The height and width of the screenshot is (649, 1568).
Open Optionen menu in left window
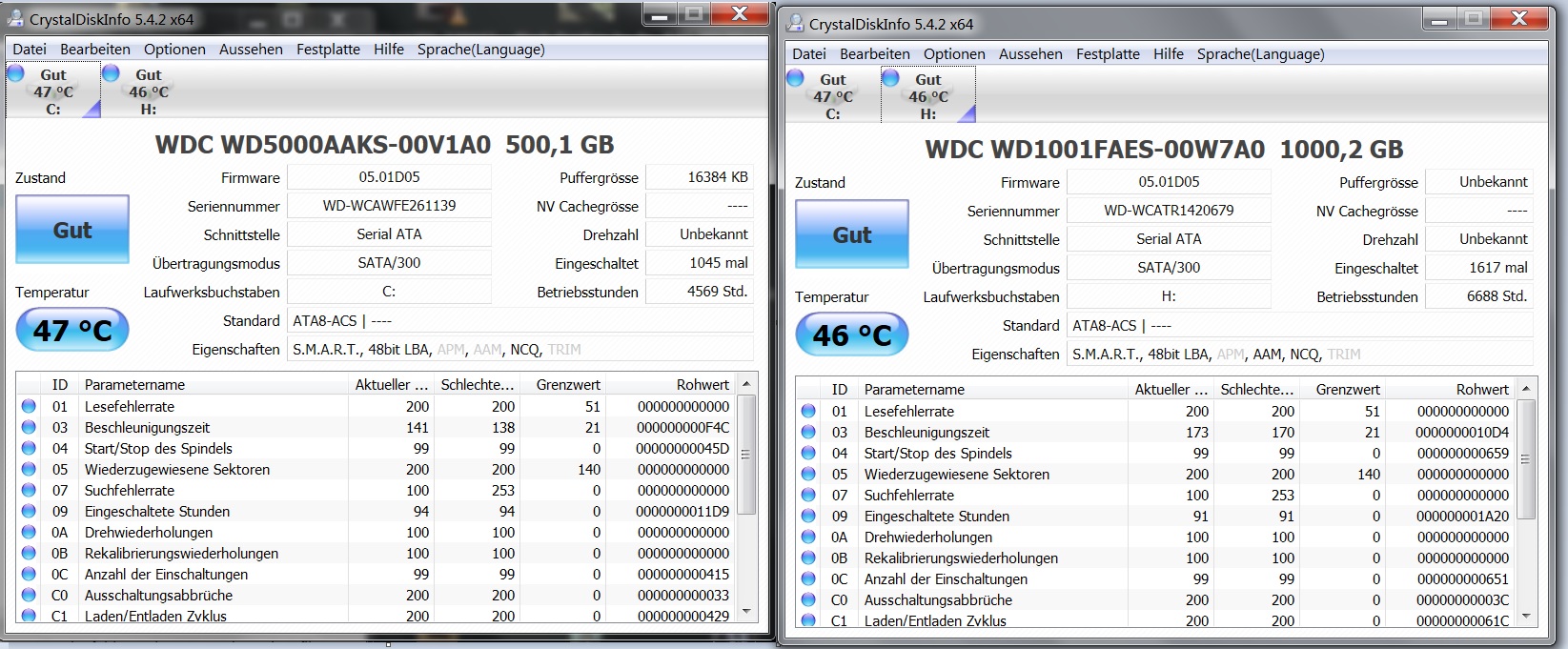point(174,50)
